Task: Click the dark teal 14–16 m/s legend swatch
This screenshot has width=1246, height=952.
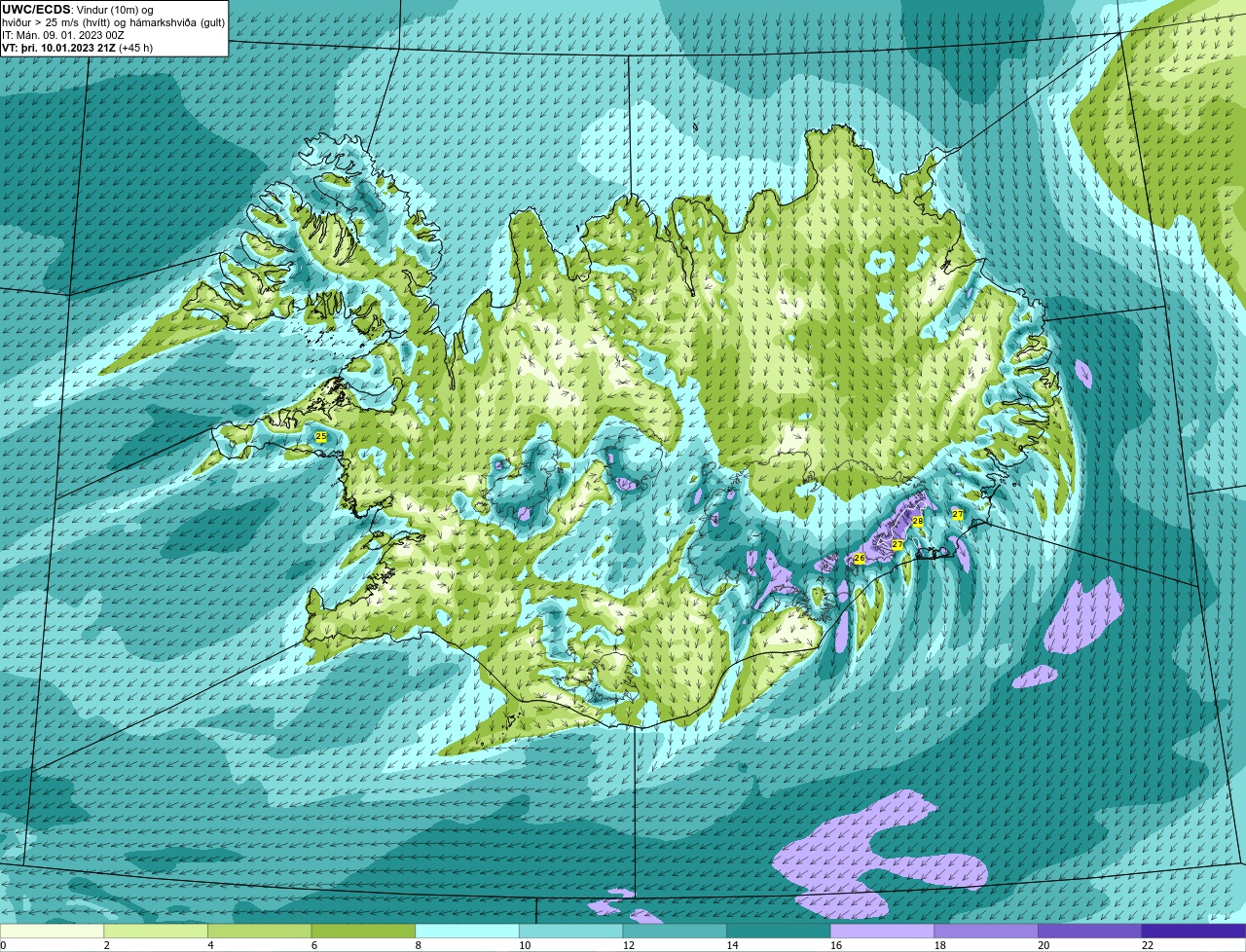Action: pyautogui.click(x=779, y=931)
